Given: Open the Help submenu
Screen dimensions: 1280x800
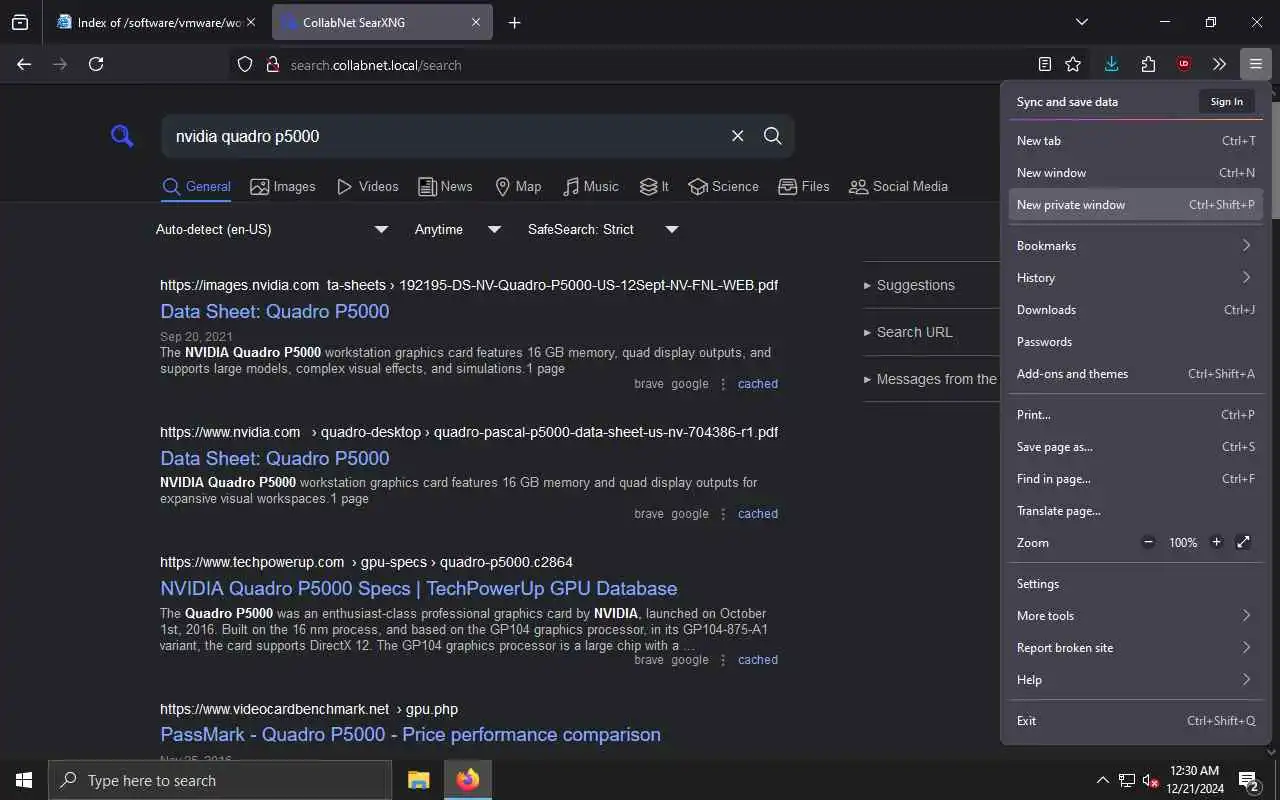Looking at the screenshot, I should 1135,679.
